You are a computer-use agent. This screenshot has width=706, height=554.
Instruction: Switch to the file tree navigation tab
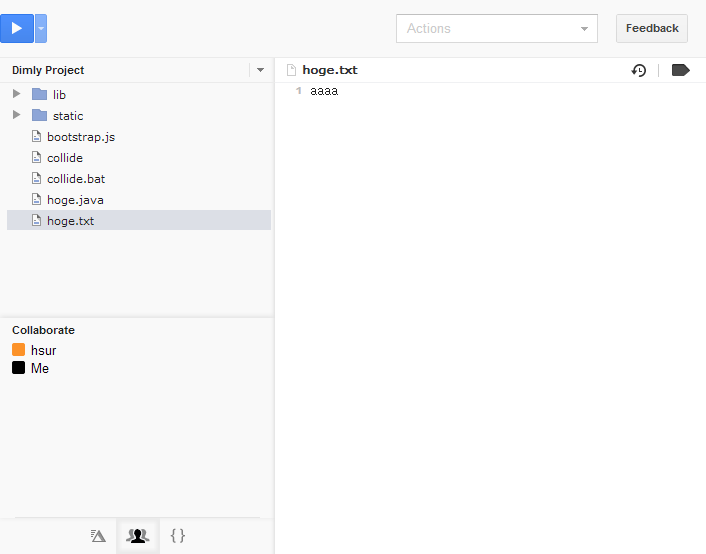tap(98, 536)
